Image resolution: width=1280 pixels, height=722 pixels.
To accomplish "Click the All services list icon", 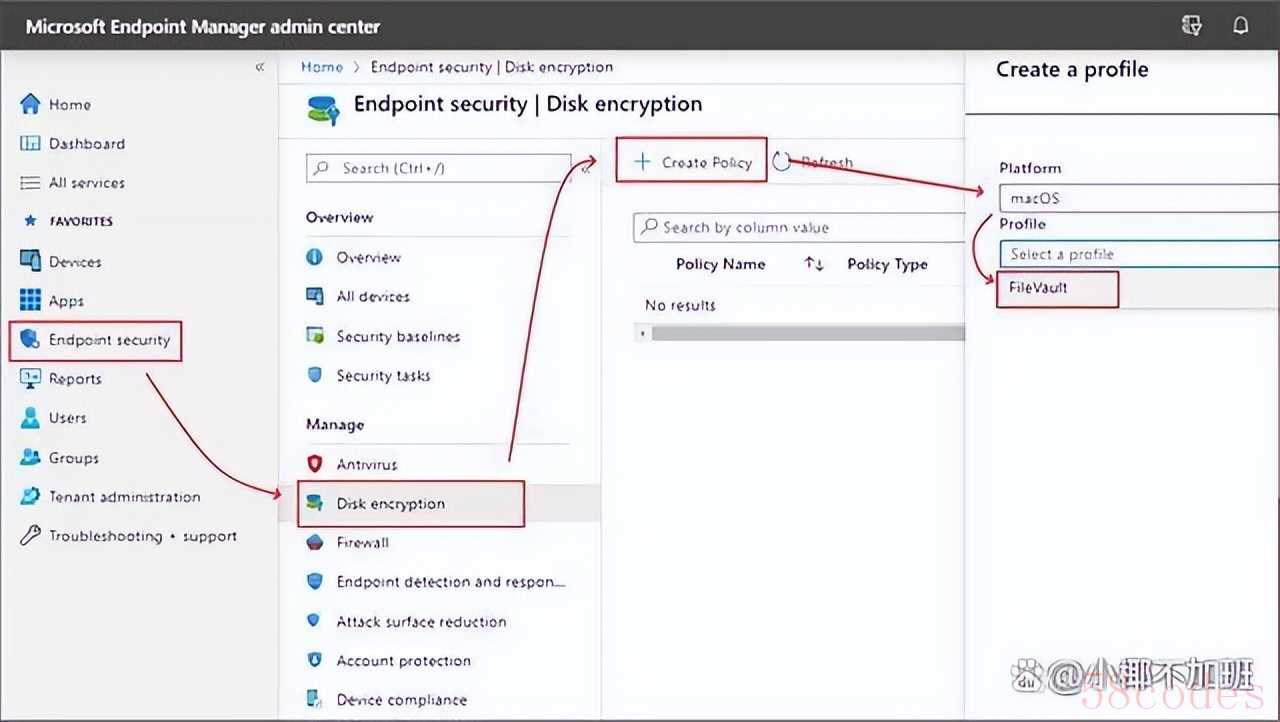I will [x=30, y=183].
